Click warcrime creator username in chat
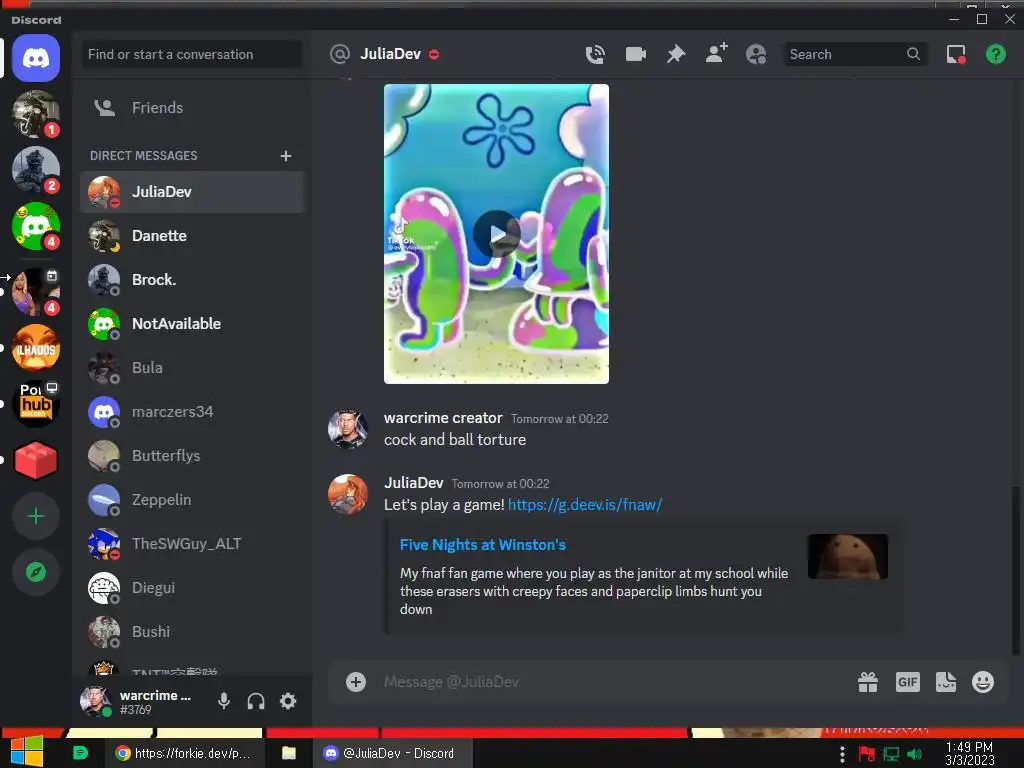The height and width of the screenshot is (768, 1024). pyautogui.click(x=443, y=418)
